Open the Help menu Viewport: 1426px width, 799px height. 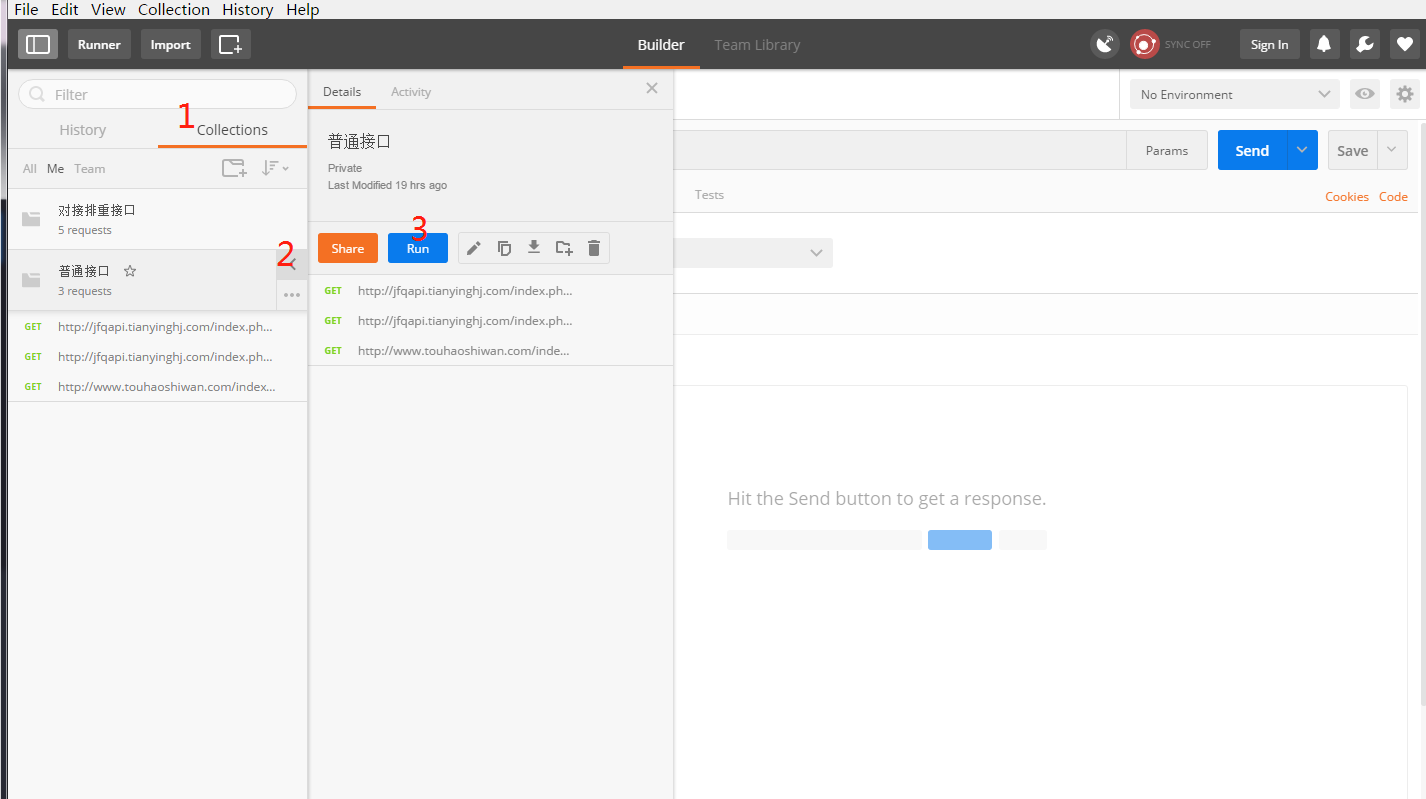pyautogui.click(x=303, y=9)
